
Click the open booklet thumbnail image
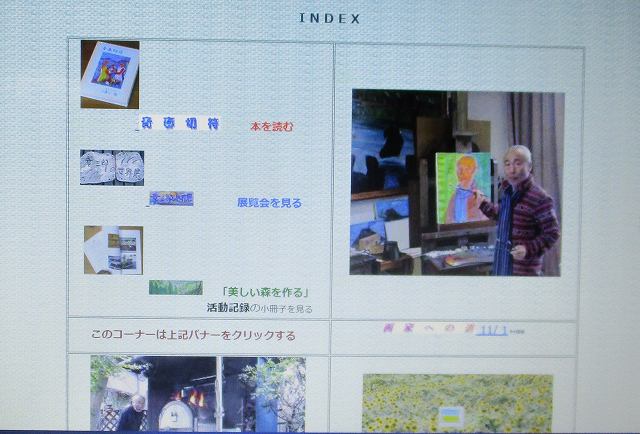click(113, 249)
